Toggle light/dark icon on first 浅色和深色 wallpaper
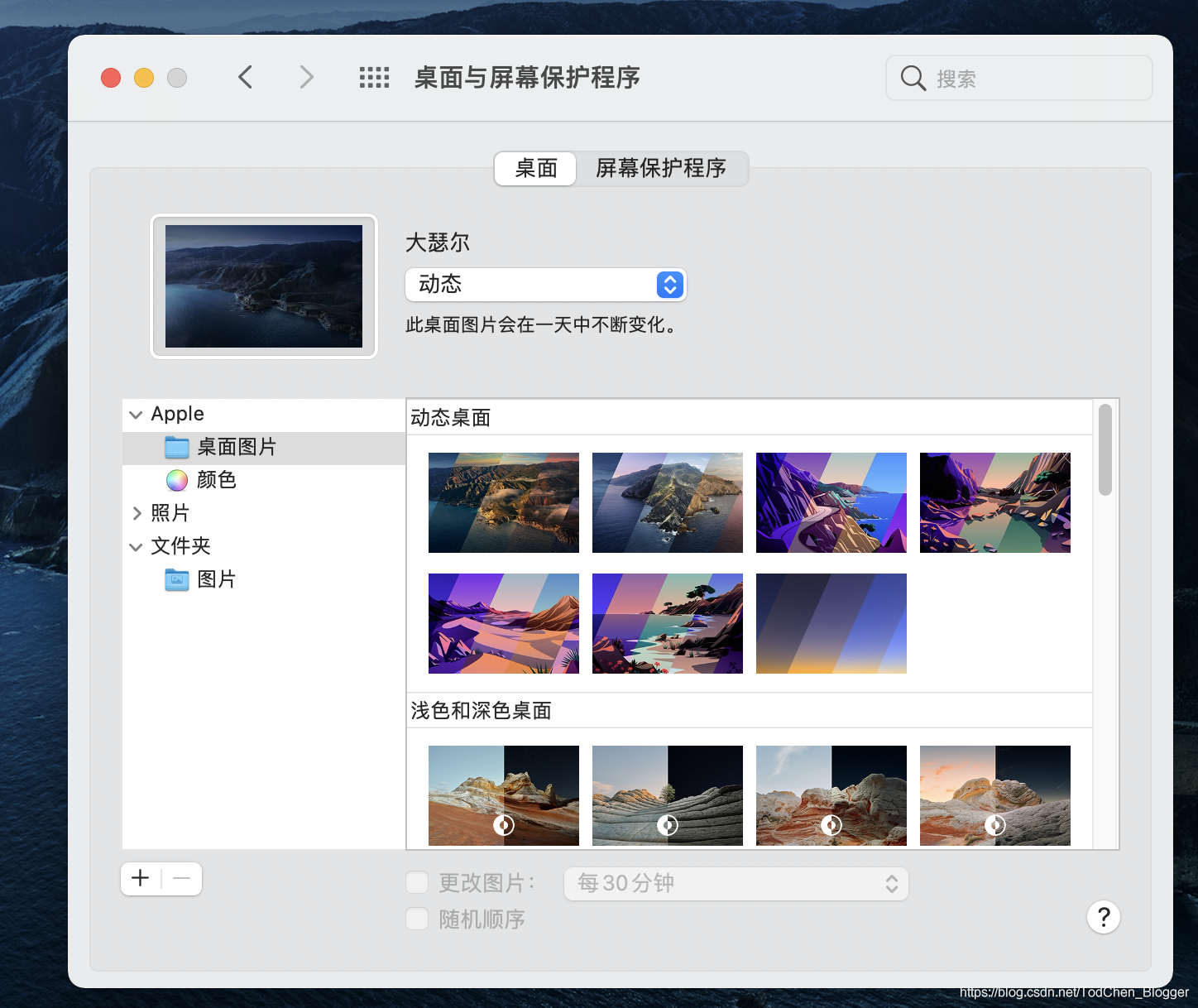 coord(503,825)
